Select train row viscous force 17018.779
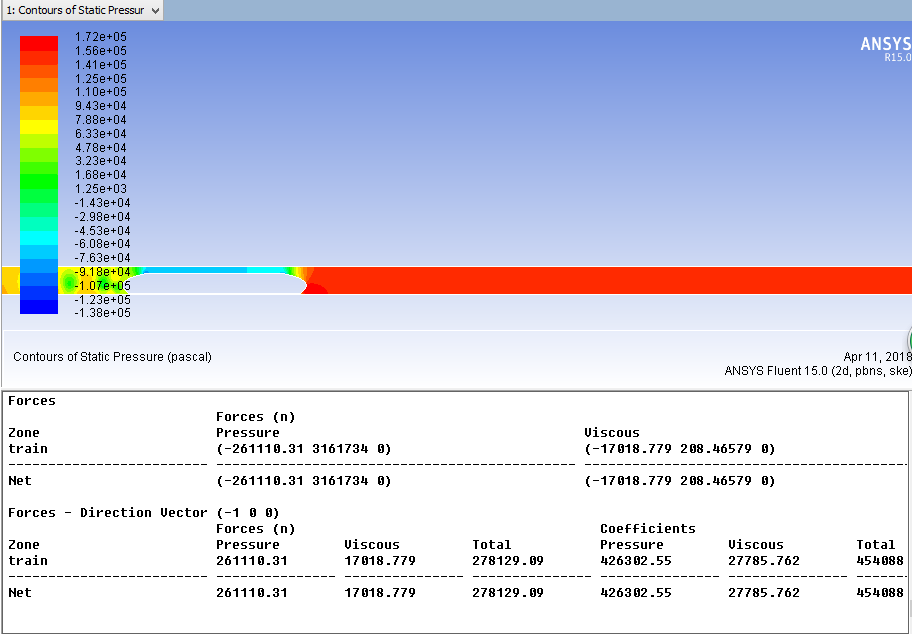Viewport: 912px width, 634px height. (x=380, y=561)
